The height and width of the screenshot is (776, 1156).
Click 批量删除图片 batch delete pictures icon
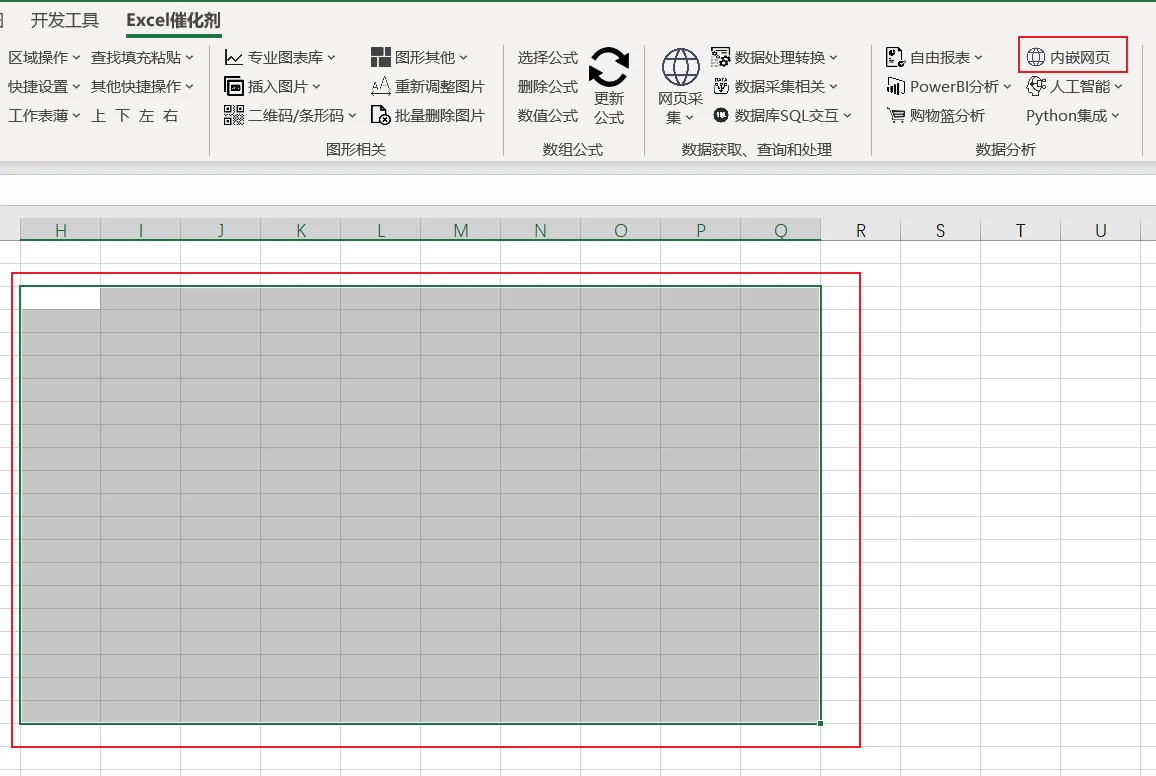pos(380,115)
